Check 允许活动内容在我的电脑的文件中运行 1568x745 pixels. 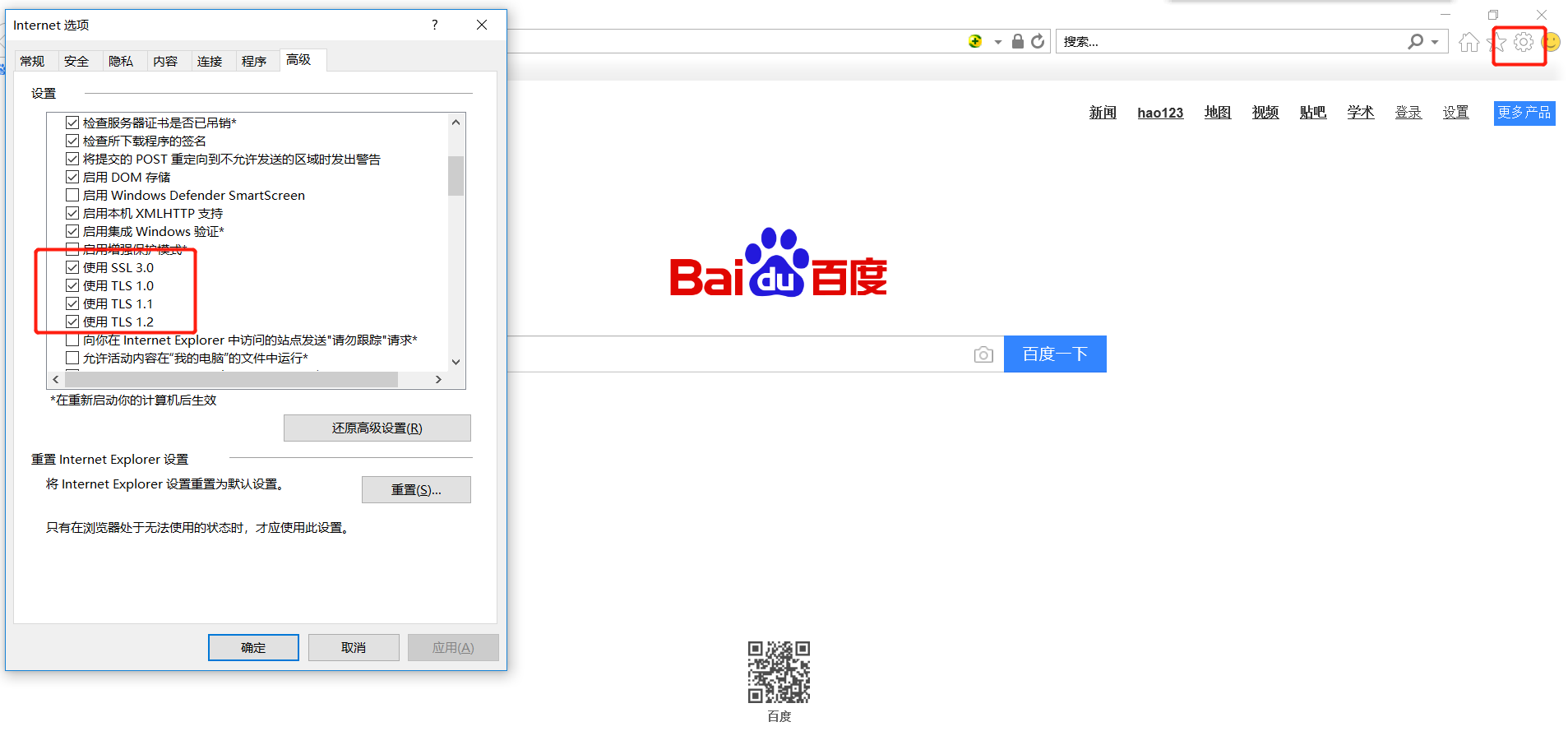(72, 358)
